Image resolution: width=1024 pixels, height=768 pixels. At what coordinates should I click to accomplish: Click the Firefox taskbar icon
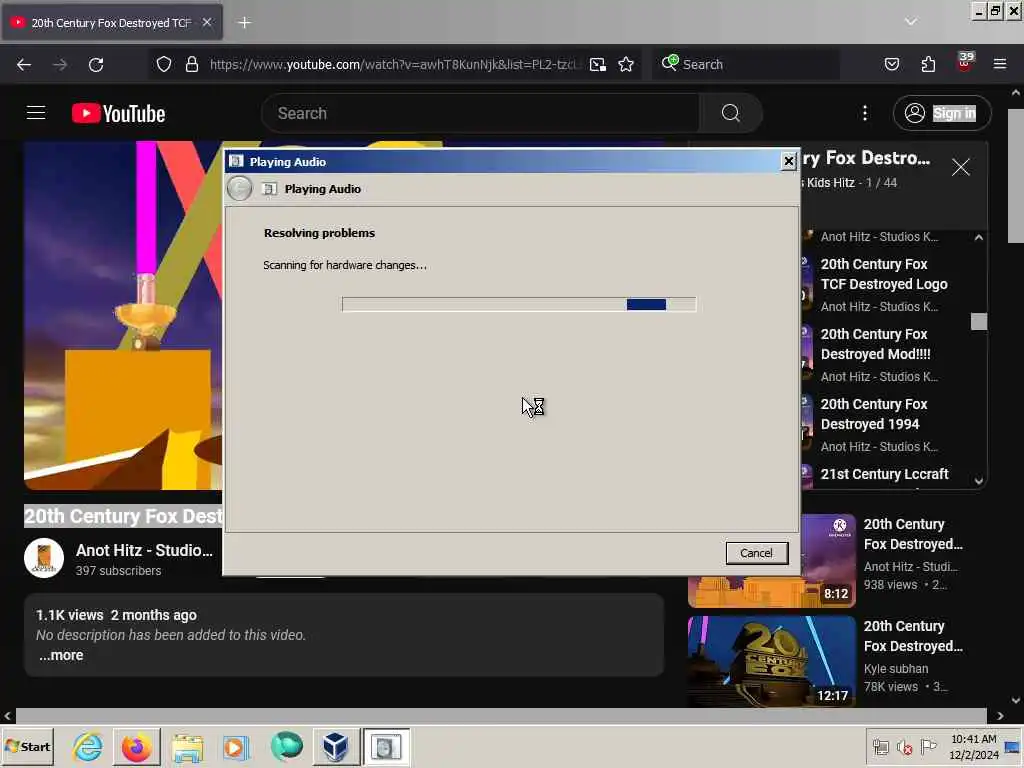137,747
